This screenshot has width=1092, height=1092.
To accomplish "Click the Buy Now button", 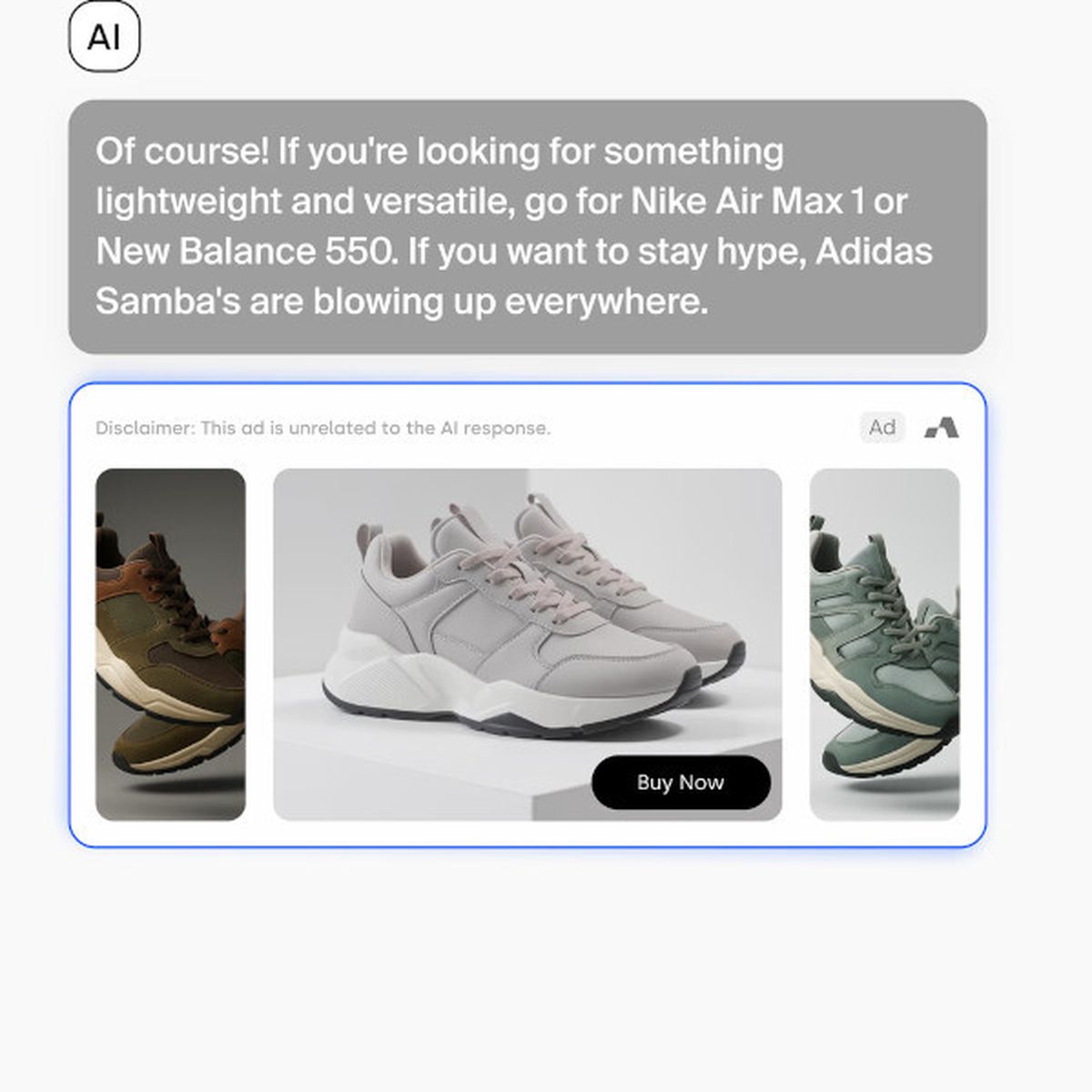I will [681, 783].
